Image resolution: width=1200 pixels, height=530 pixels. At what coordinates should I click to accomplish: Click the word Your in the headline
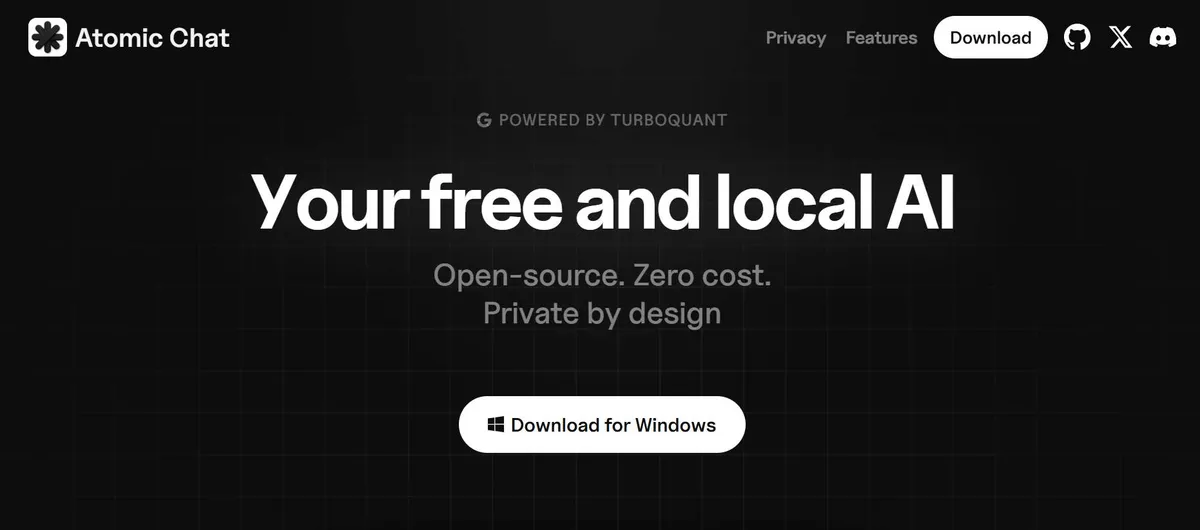click(x=328, y=201)
